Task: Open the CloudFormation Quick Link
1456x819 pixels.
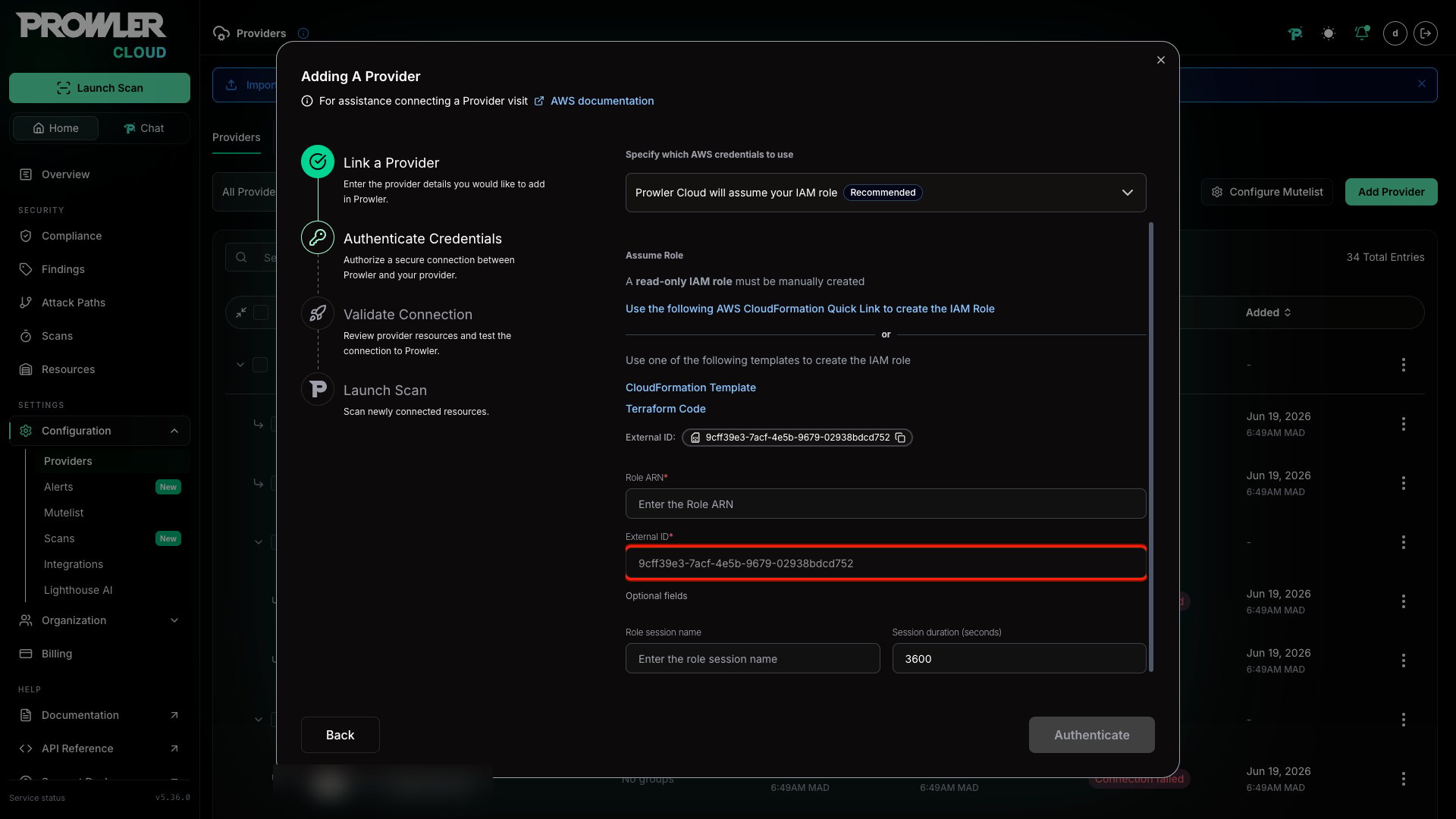Action: 810,309
